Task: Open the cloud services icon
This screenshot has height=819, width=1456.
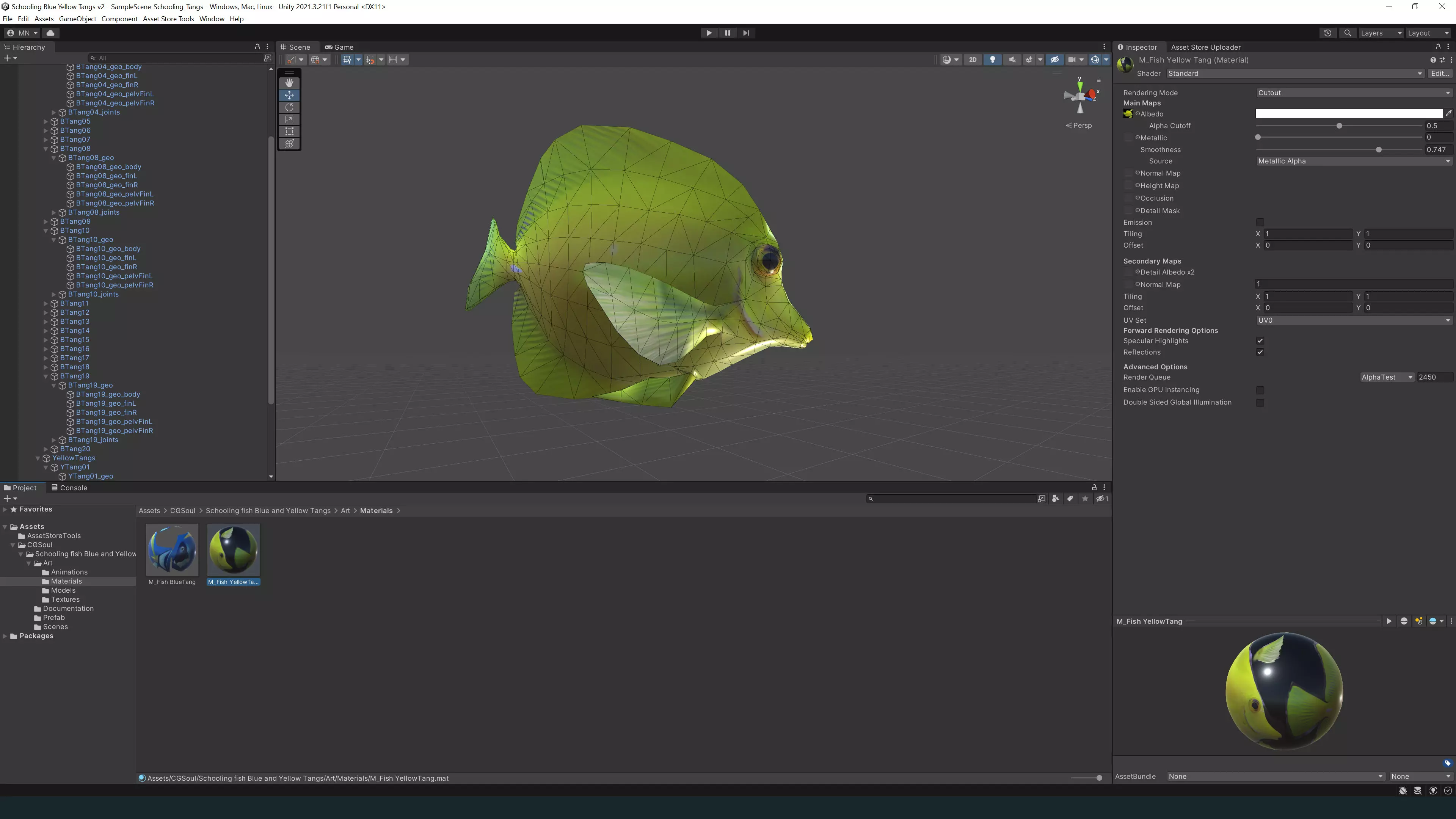Action: click(x=50, y=33)
